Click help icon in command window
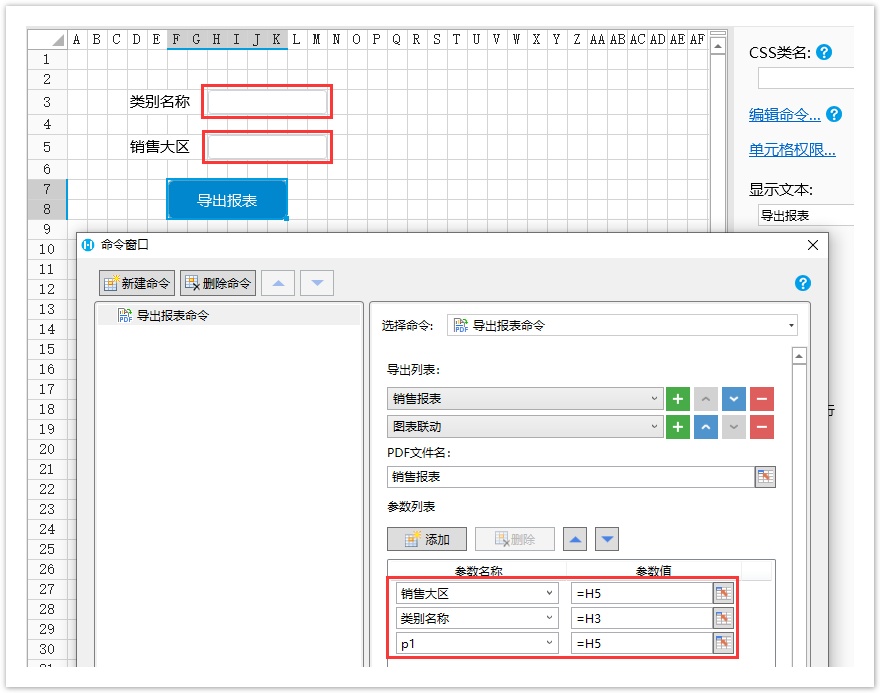The width and height of the screenshot is (880, 693). pos(802,283)
